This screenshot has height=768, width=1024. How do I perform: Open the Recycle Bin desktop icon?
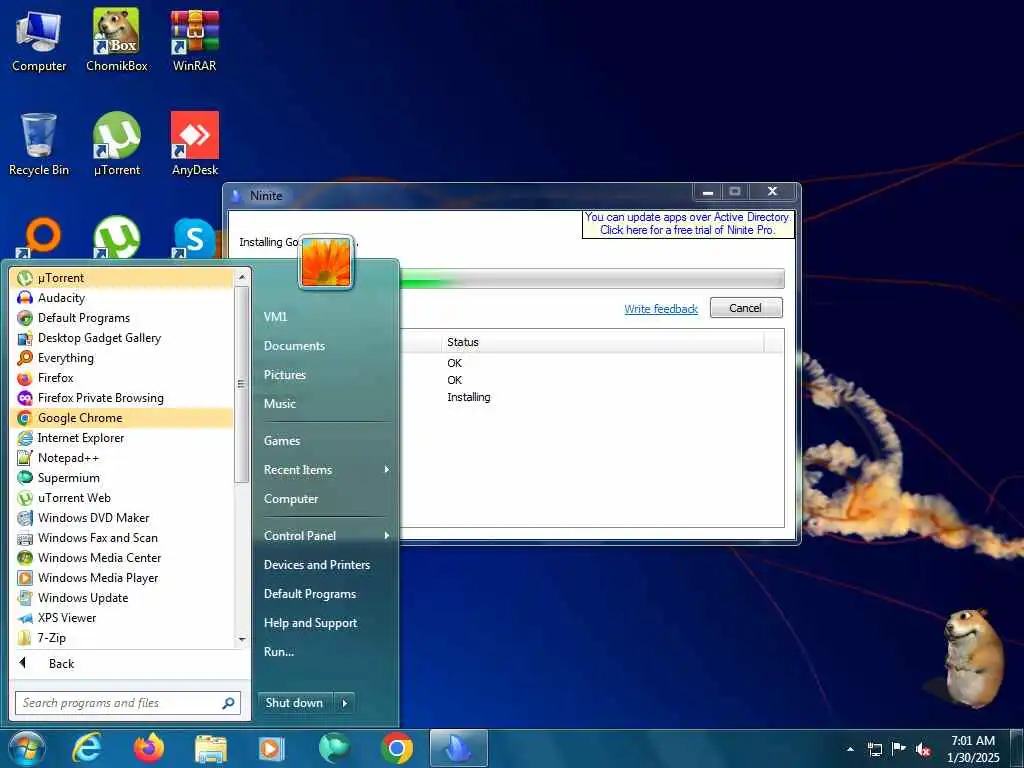coord(39,144)
